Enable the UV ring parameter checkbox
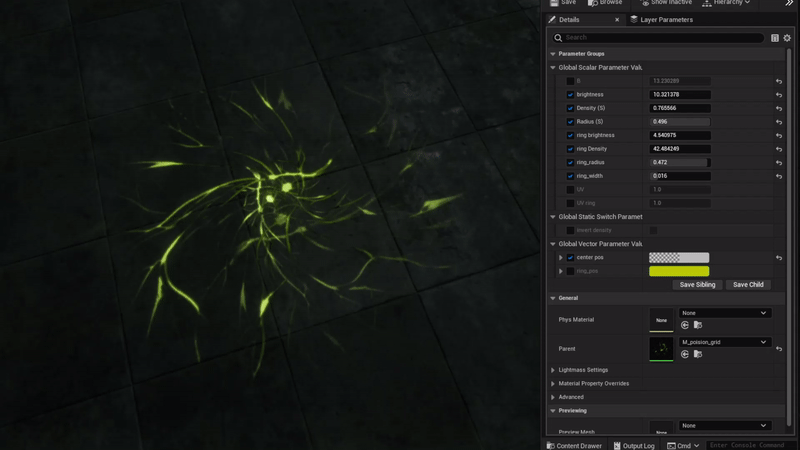The width and height of the screenshot is (800, 450). pyautogui.click(x=570, y=203)
